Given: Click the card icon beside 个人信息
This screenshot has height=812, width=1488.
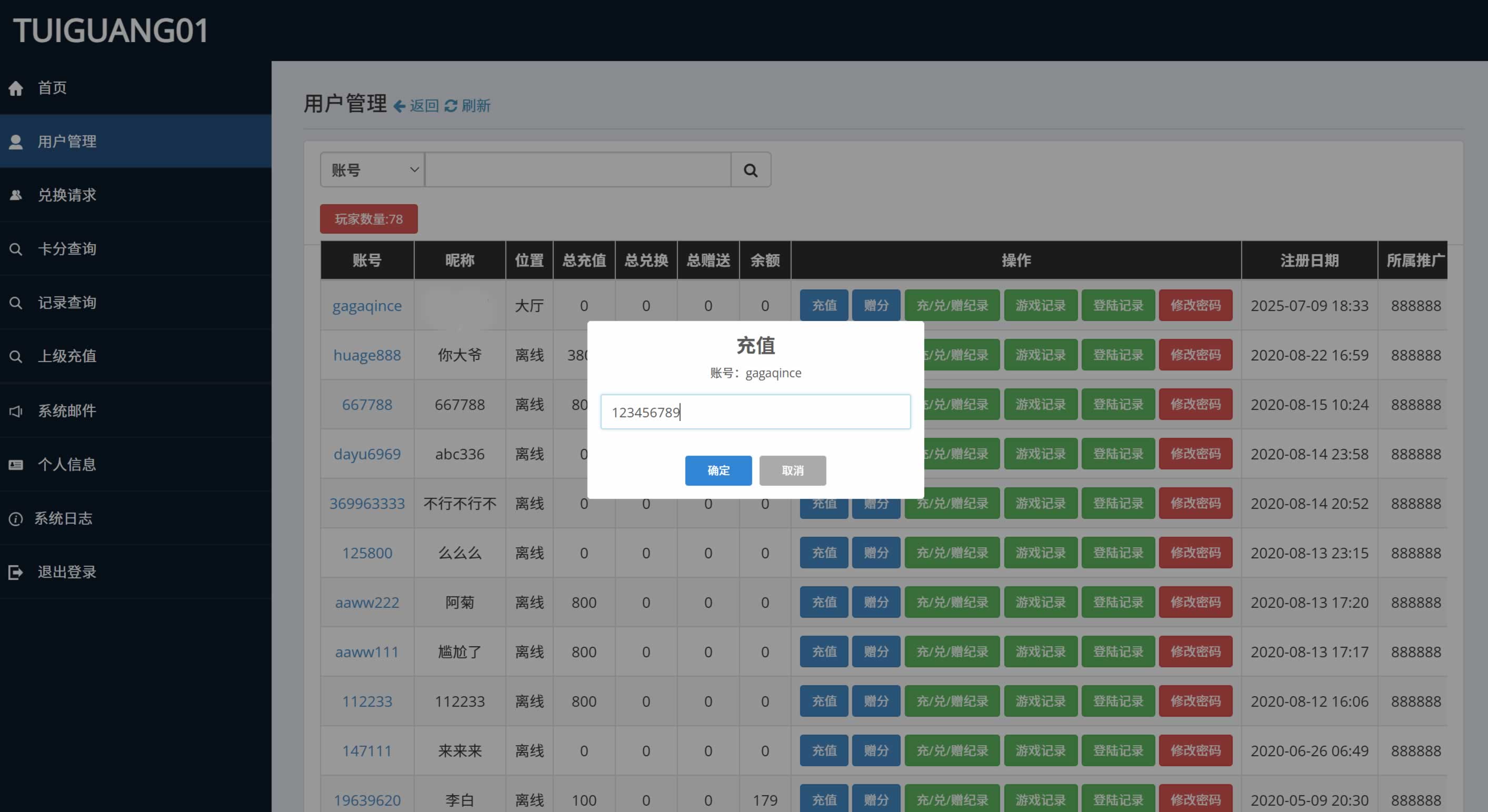Looking at the screenshot, I should (x=16, y=464).
